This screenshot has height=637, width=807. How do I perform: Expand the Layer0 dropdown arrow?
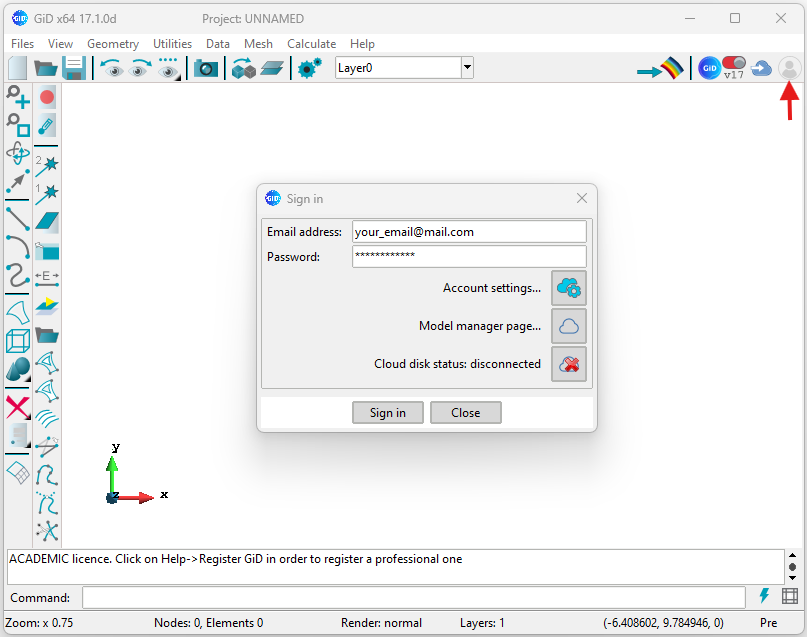pyautogui.click(x=467, y=67)
